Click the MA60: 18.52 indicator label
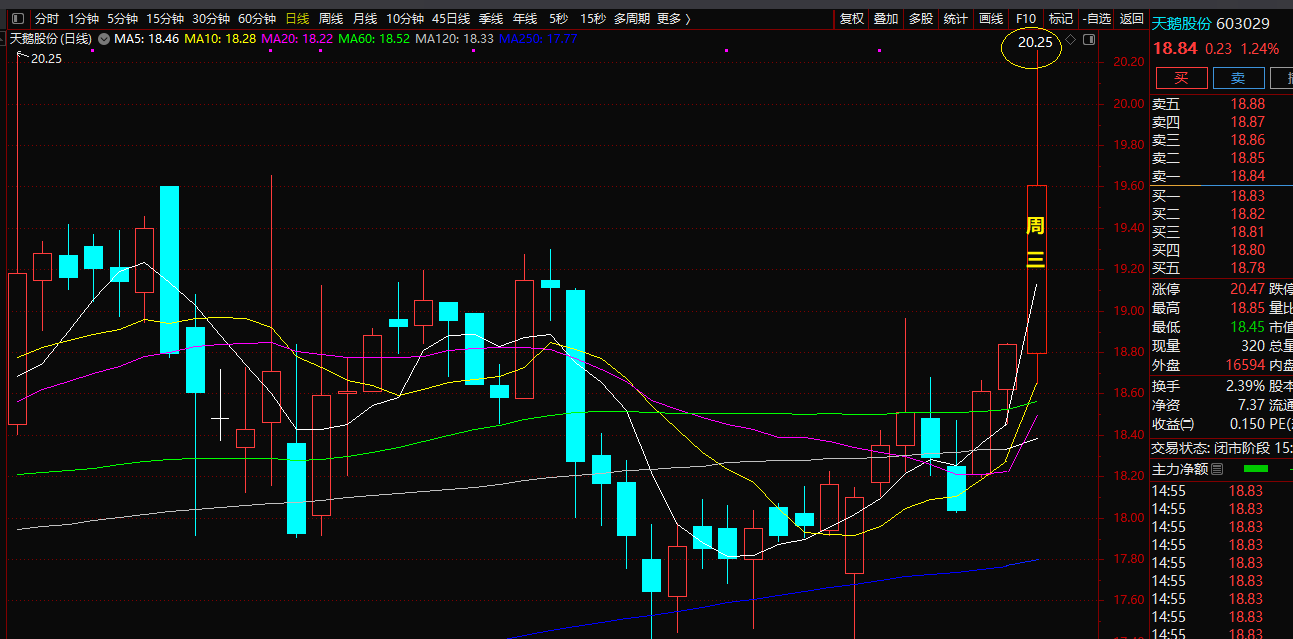Viewport: 1293px width, 639px height. pos(374,39)
